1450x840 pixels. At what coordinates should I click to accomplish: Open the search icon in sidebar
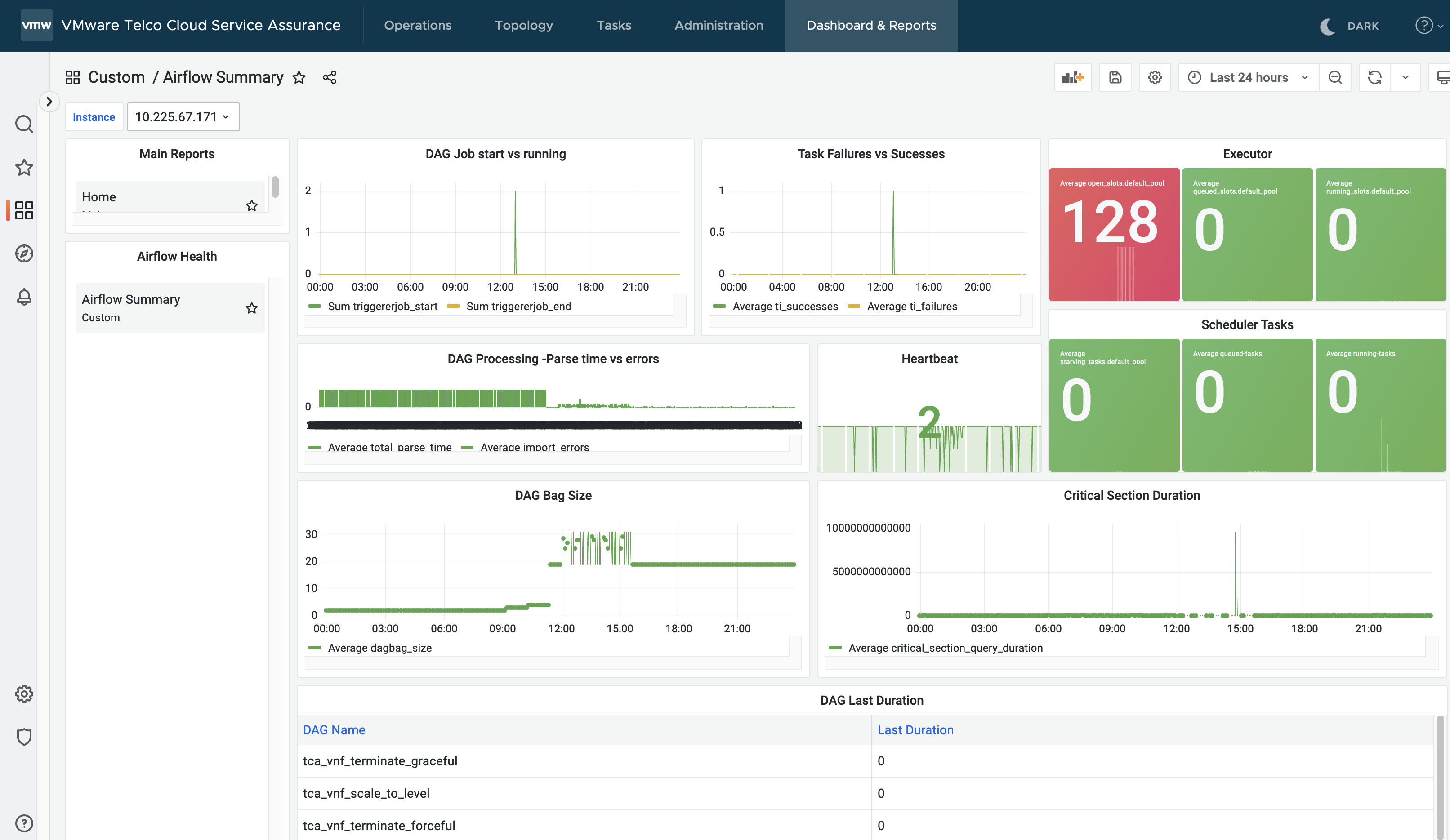[23, 124]
